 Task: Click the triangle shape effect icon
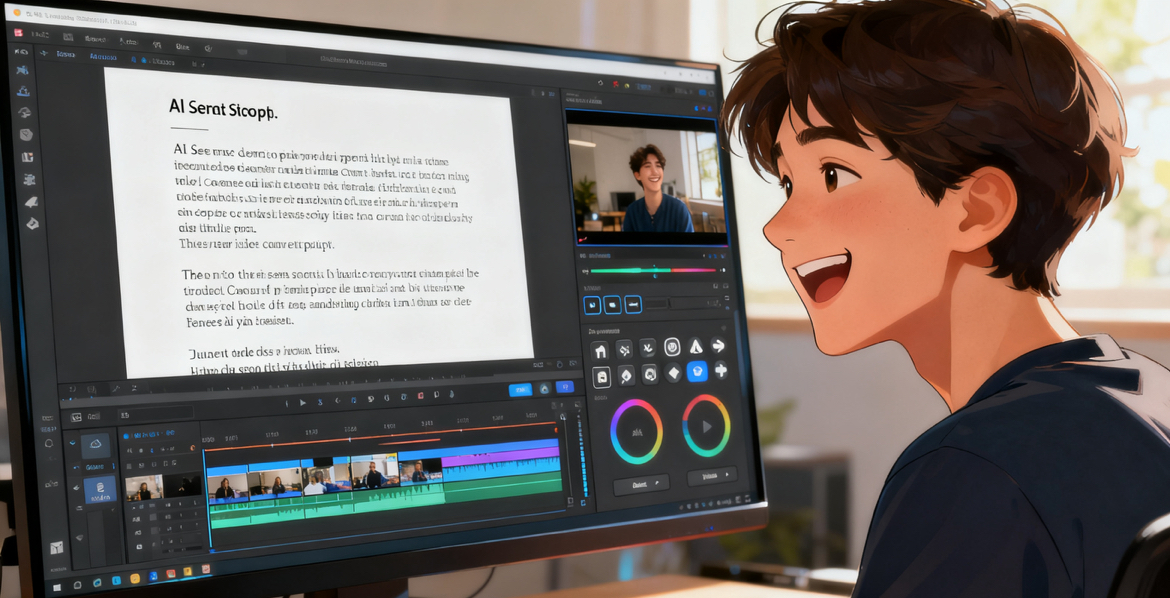[696, 347]
